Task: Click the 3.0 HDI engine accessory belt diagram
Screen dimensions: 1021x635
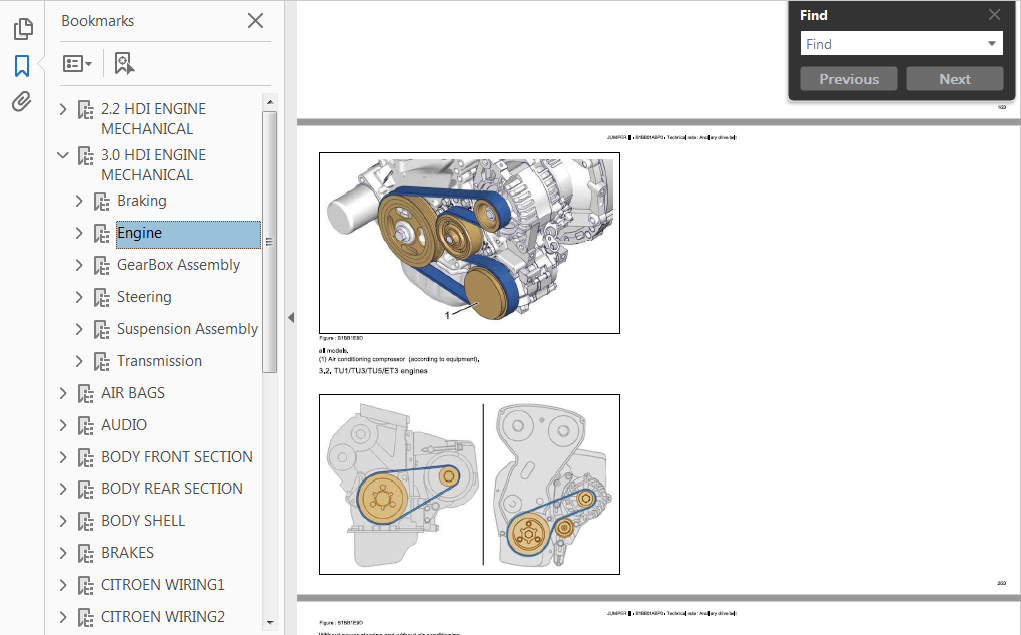Action: pos(469,243)
